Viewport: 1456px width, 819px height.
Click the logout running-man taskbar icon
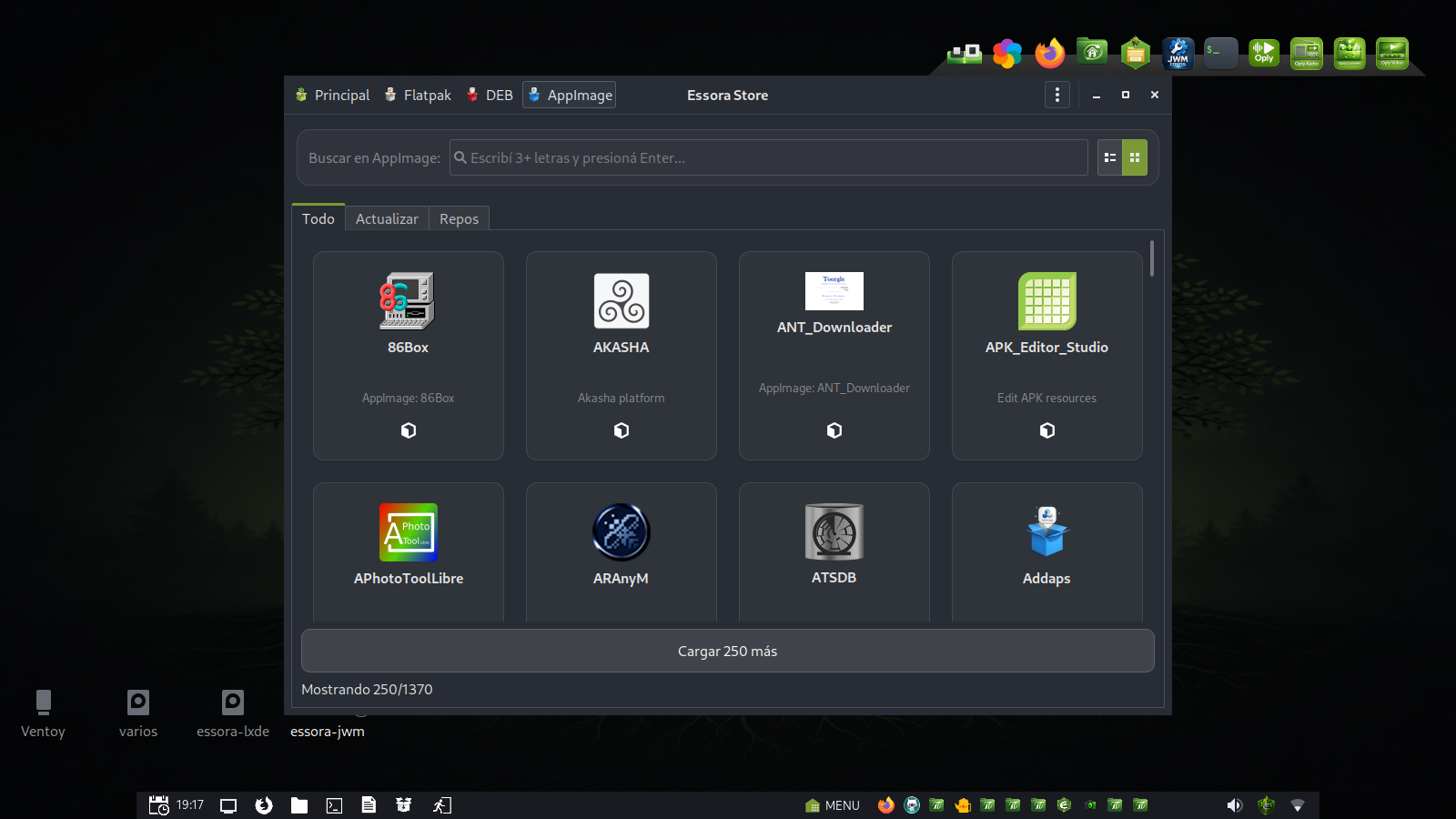[x=442, y=805]
